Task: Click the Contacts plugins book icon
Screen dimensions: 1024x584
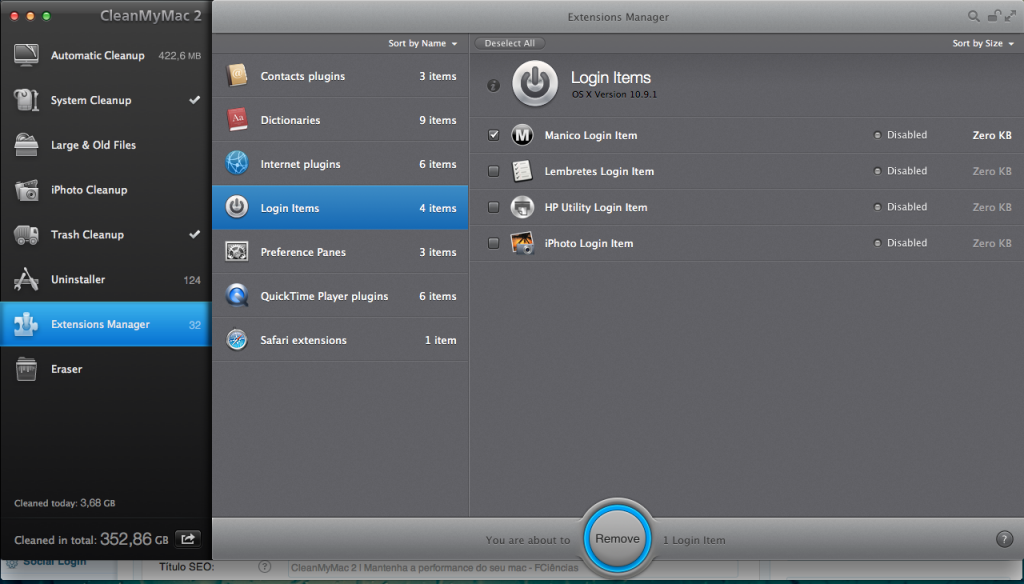Action: point(236,76)
